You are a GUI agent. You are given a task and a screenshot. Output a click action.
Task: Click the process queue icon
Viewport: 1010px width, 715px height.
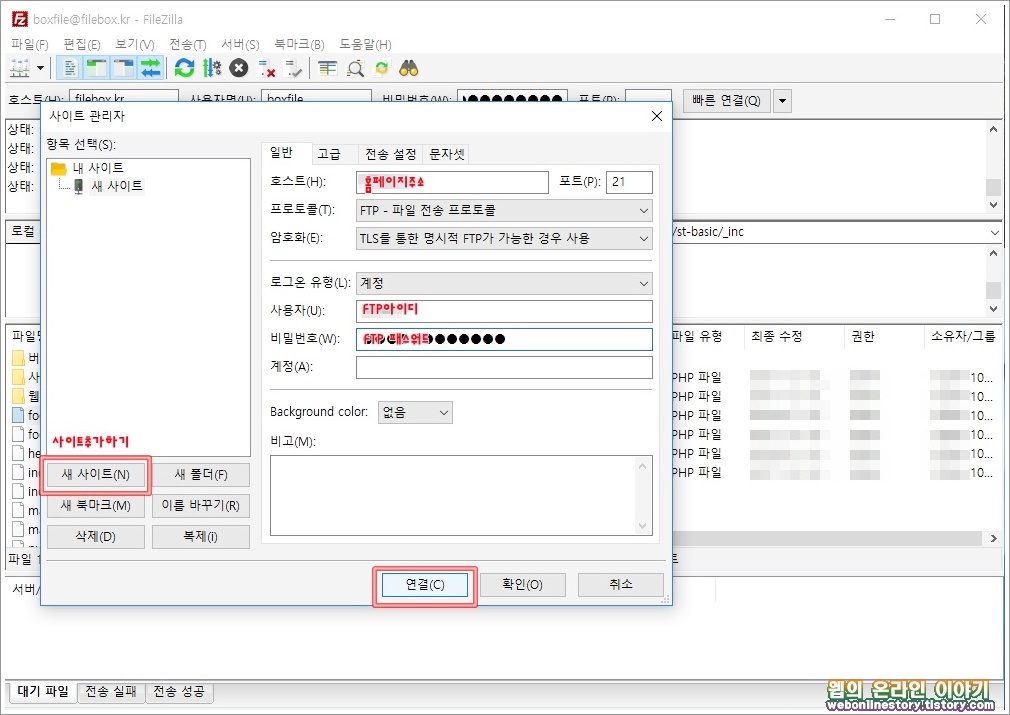(212, 67)
